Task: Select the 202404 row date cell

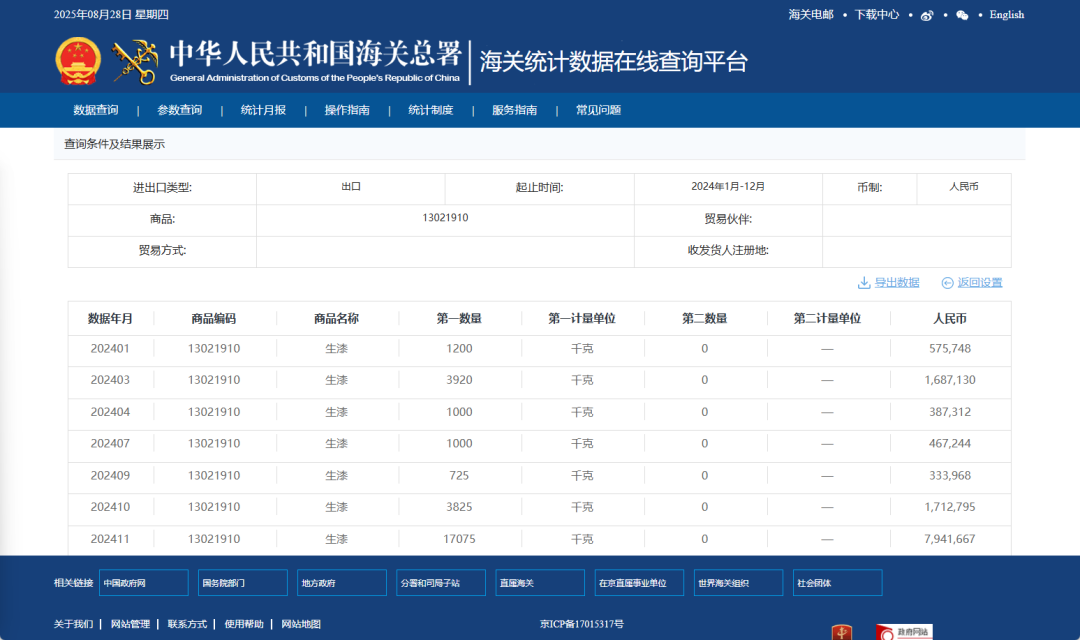Action: tap(110, 412)
